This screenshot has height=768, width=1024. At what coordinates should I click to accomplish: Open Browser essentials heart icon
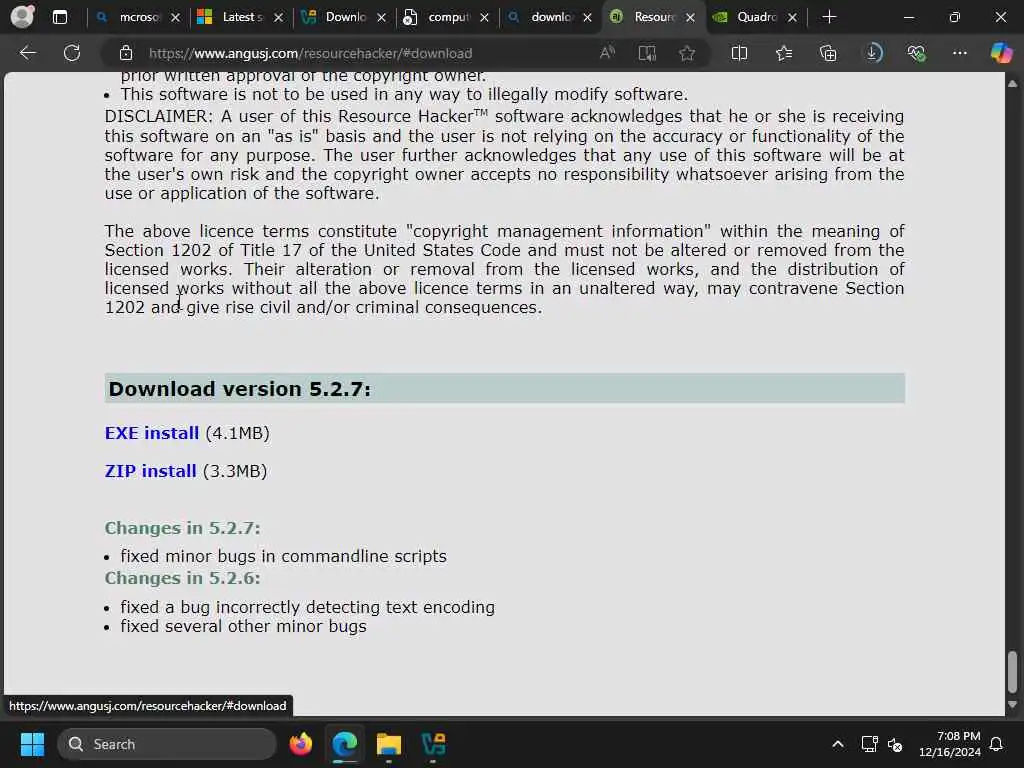[916, 53]
